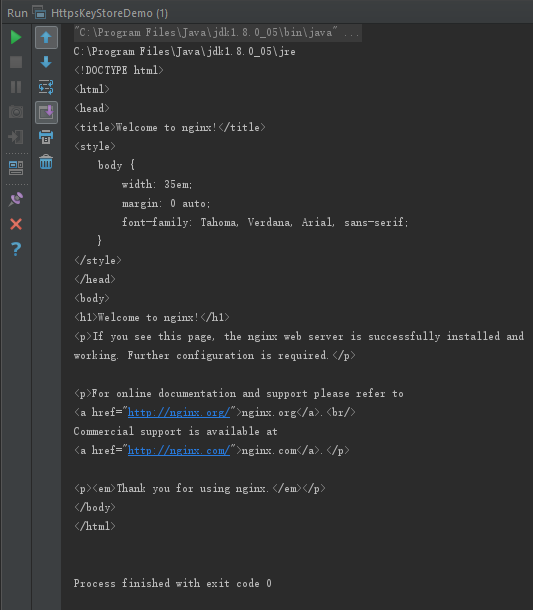The height and width of the screenshot is (610, 533).
Task: Open help via the question mark icon
Action: pyautogui.click(x=16, y=249)
